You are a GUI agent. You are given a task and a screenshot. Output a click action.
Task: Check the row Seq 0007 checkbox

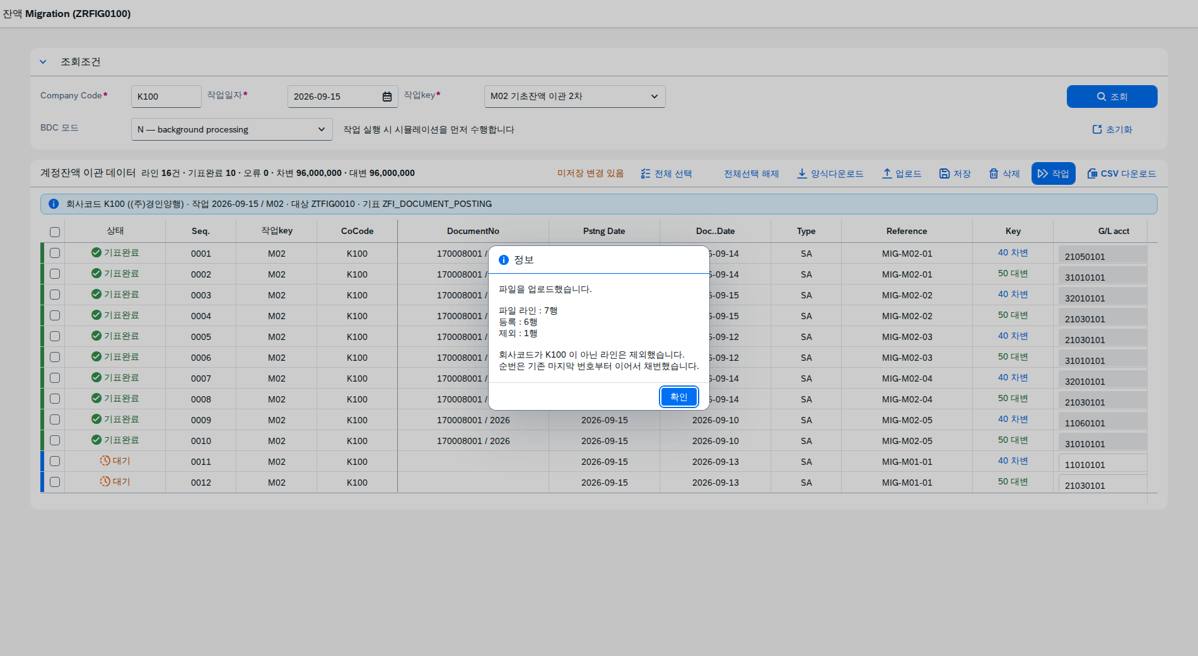(55, 377)
